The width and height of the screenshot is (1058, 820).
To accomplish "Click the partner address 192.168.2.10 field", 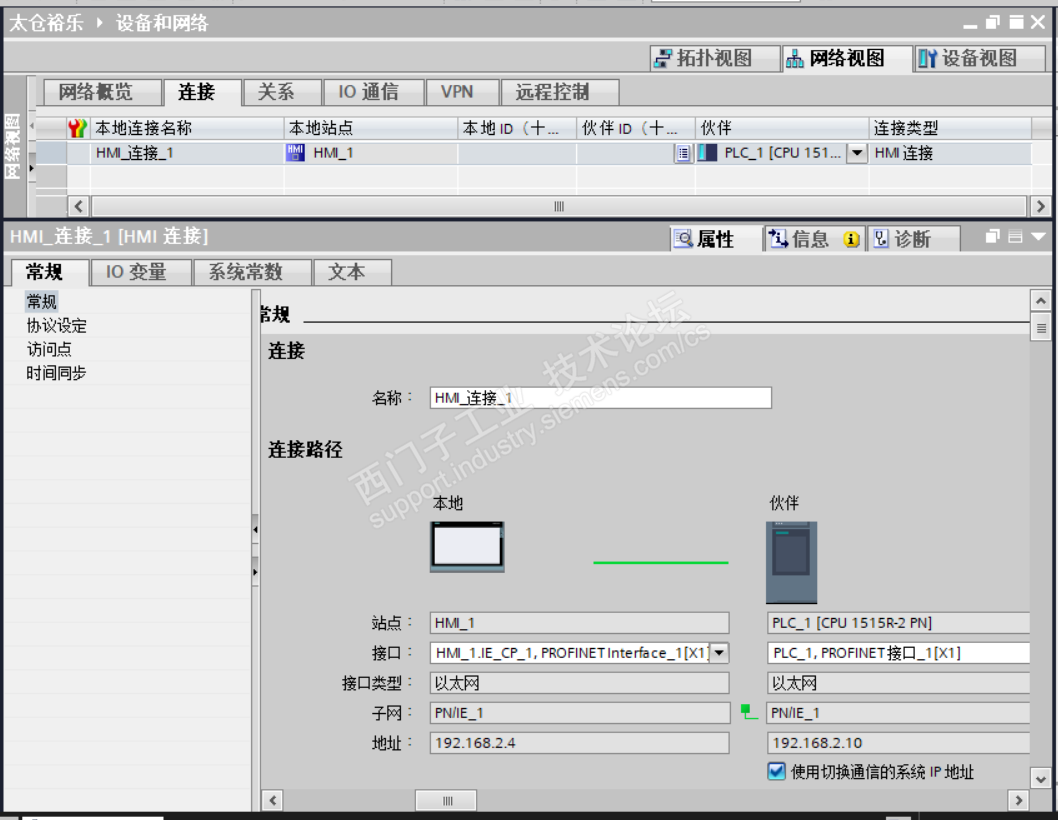I will 898,743.
